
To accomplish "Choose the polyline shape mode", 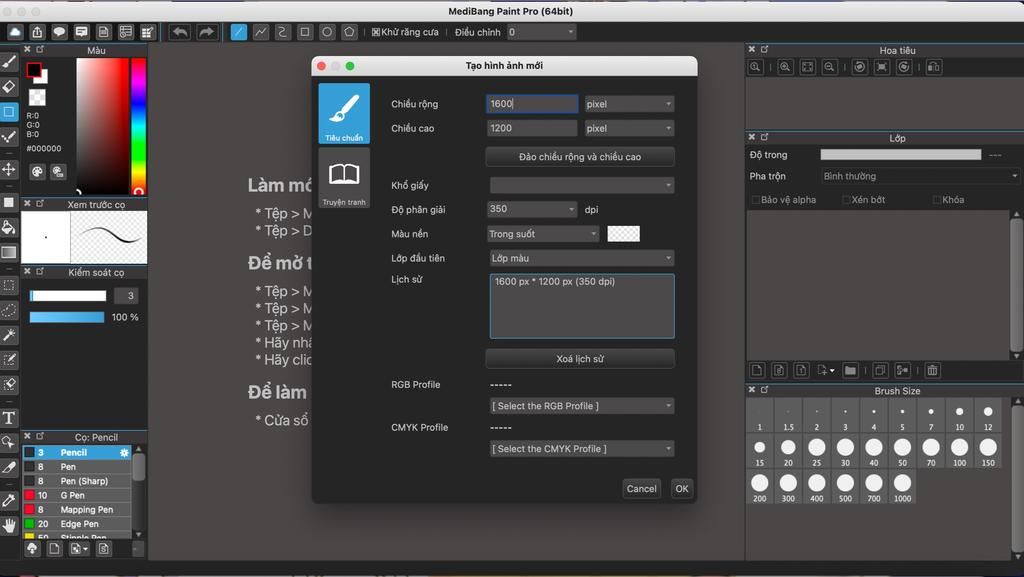I will [261, 32].
